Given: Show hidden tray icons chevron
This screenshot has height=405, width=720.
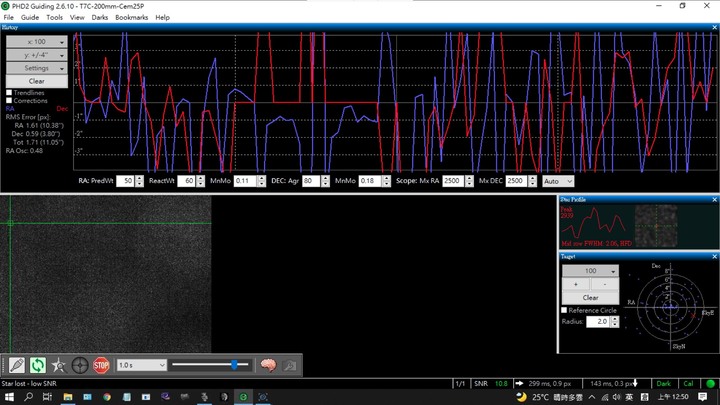Looking at the screenshot, I should click(592, 397).
